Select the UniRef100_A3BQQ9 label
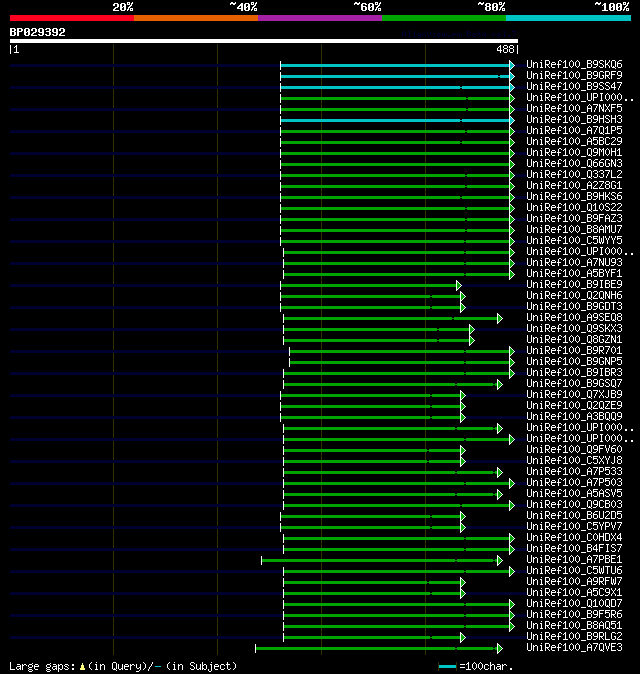The height and width of the screenshot is (674, 640). click(x=574, y=417)
